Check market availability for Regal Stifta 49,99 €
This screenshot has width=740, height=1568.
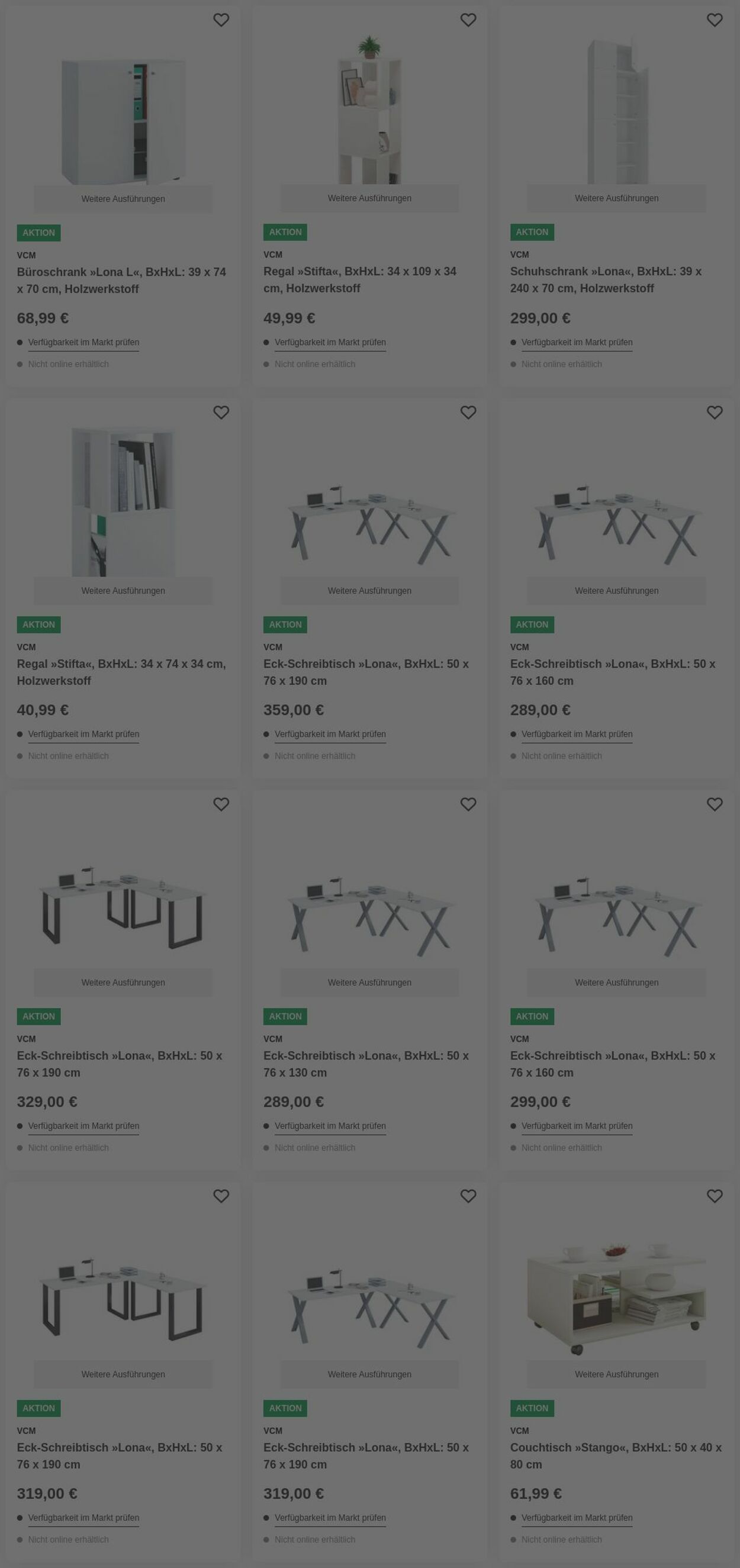330,343
